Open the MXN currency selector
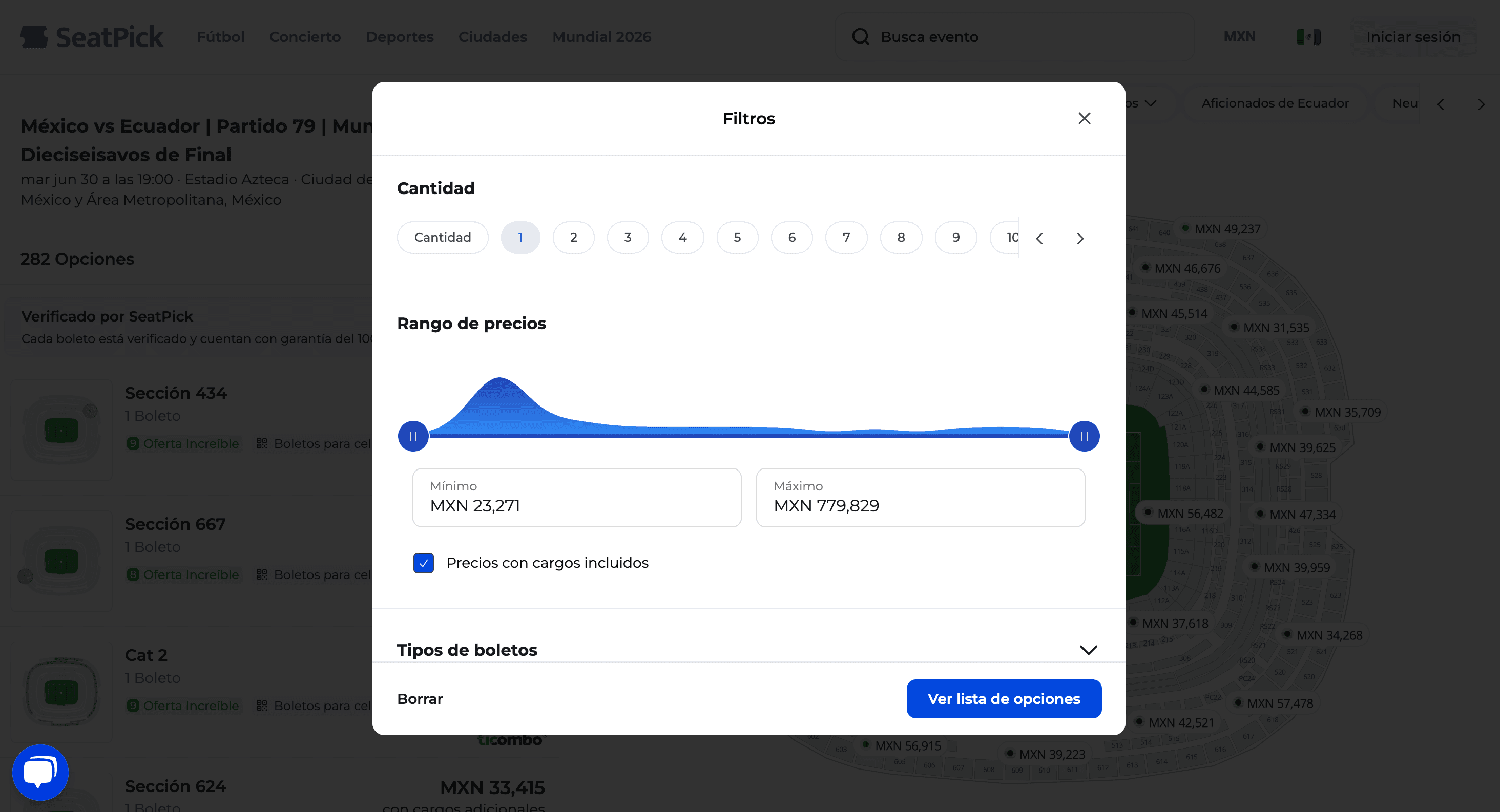Viewport: 1500px width, 812px height. (1239, 37)
